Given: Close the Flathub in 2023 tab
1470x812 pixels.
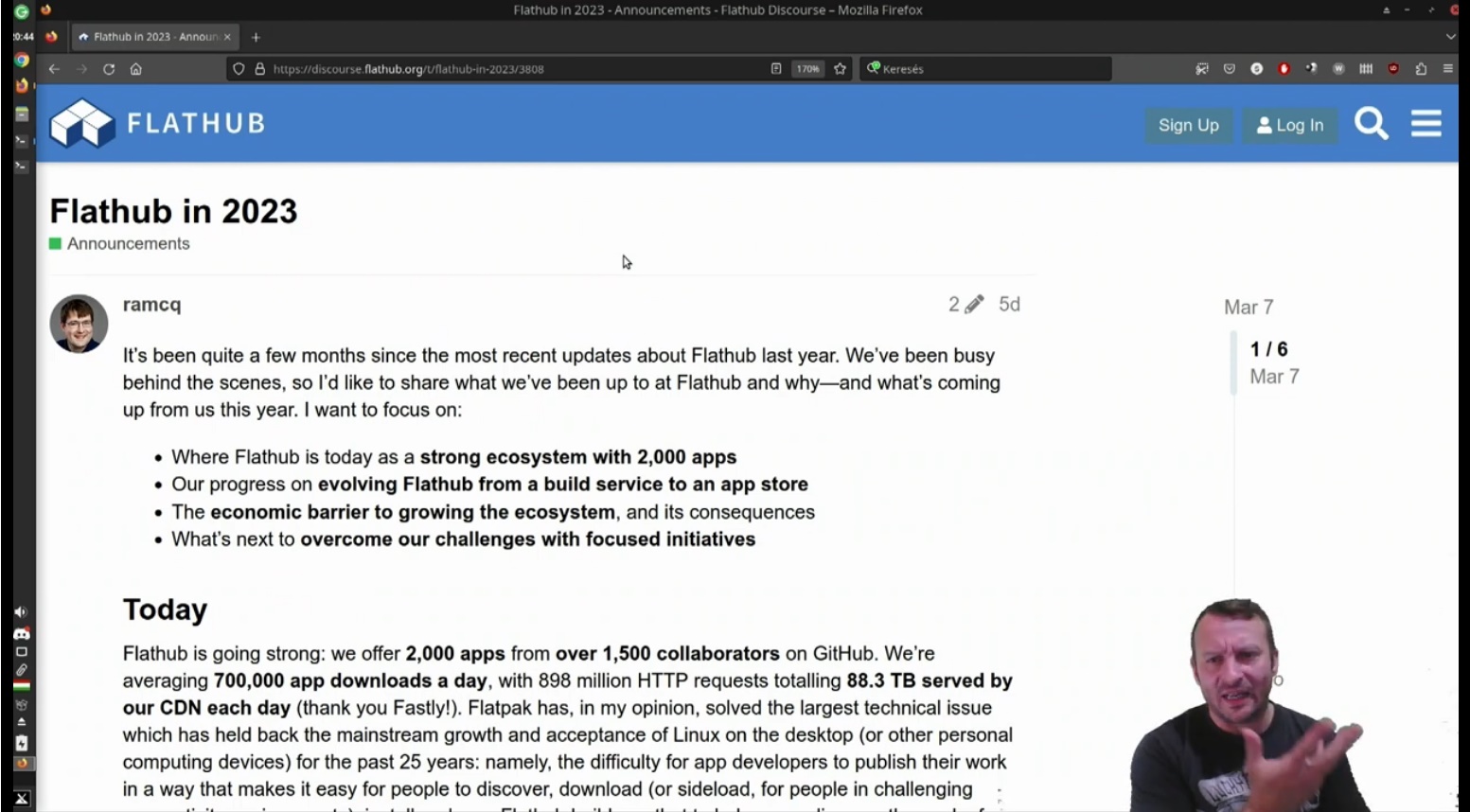Looking at the screenshot, I should (227, 37).
